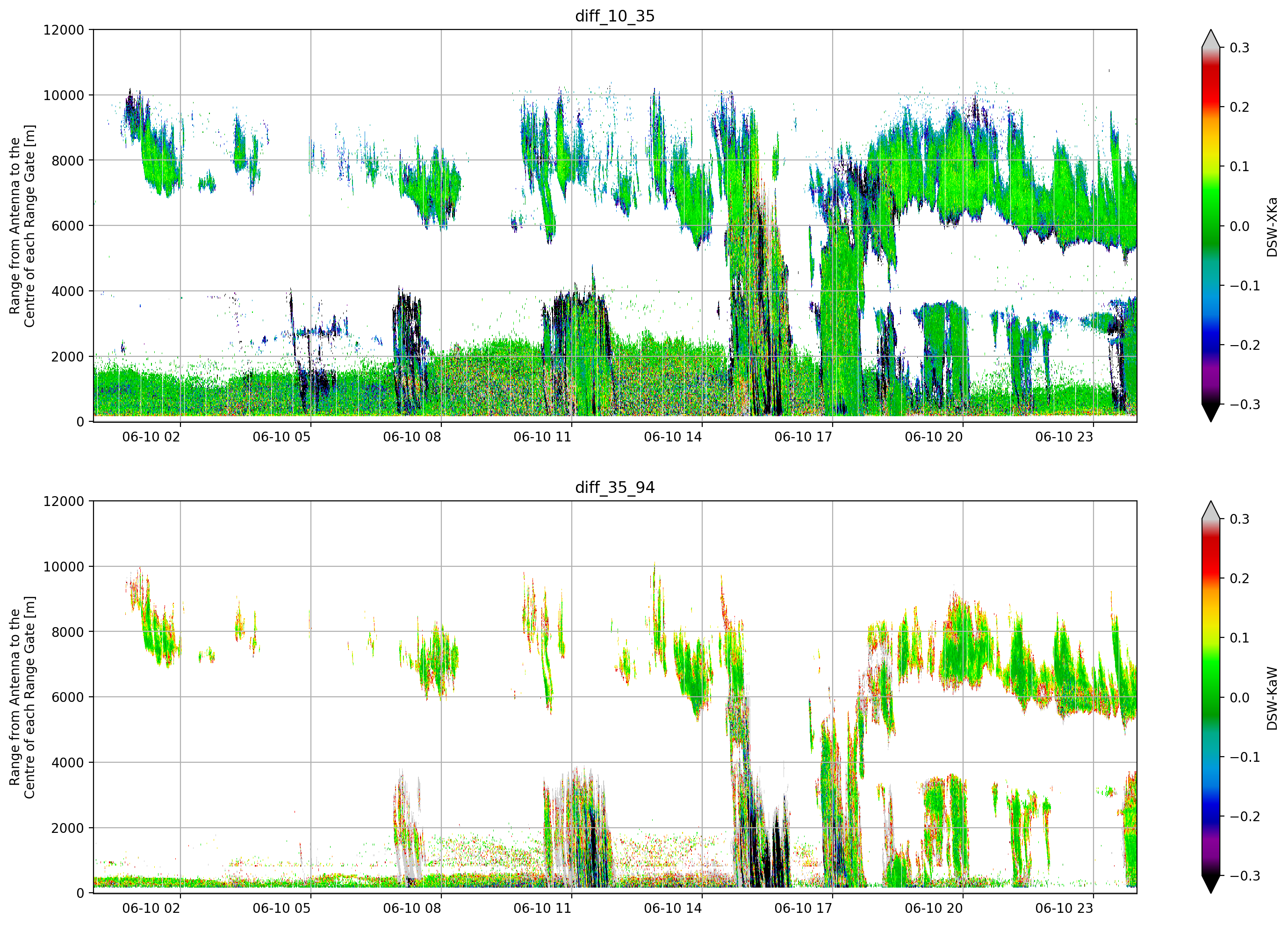Click the "−0.2" tick on the DSW-XKa colorbar
1288x925 pixels.
pyautogui.click(x=1245, y=346)
